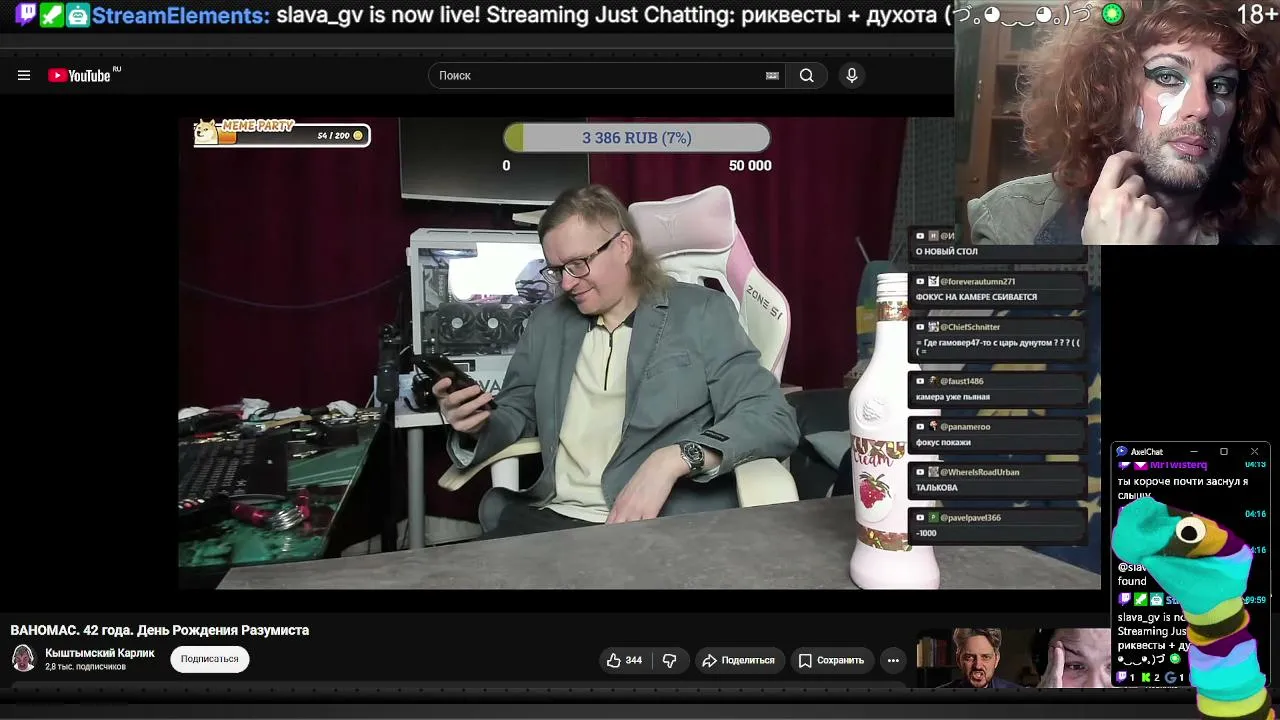
Task: Subscribe using the Подписаться button
Action: pos(209,659)
